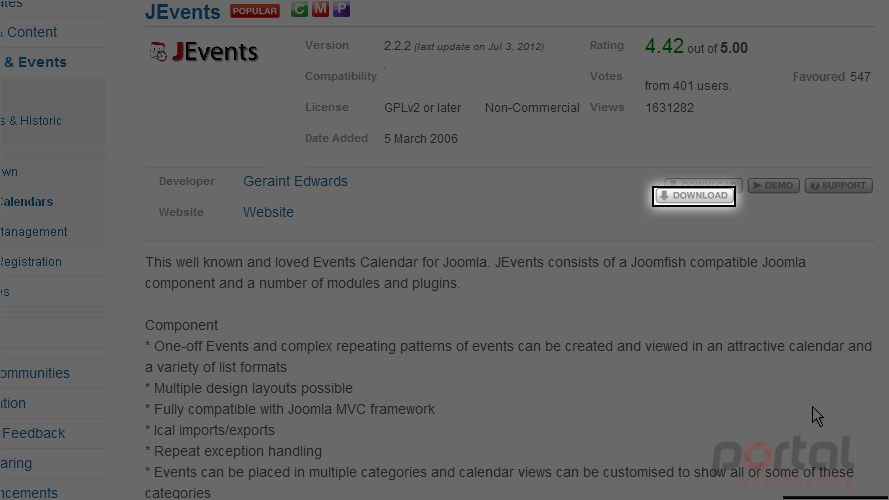Image resolution: width=889 pixels, height=500 pixels.
Task: Click 'from 401 users.' text
Action: 688,86
